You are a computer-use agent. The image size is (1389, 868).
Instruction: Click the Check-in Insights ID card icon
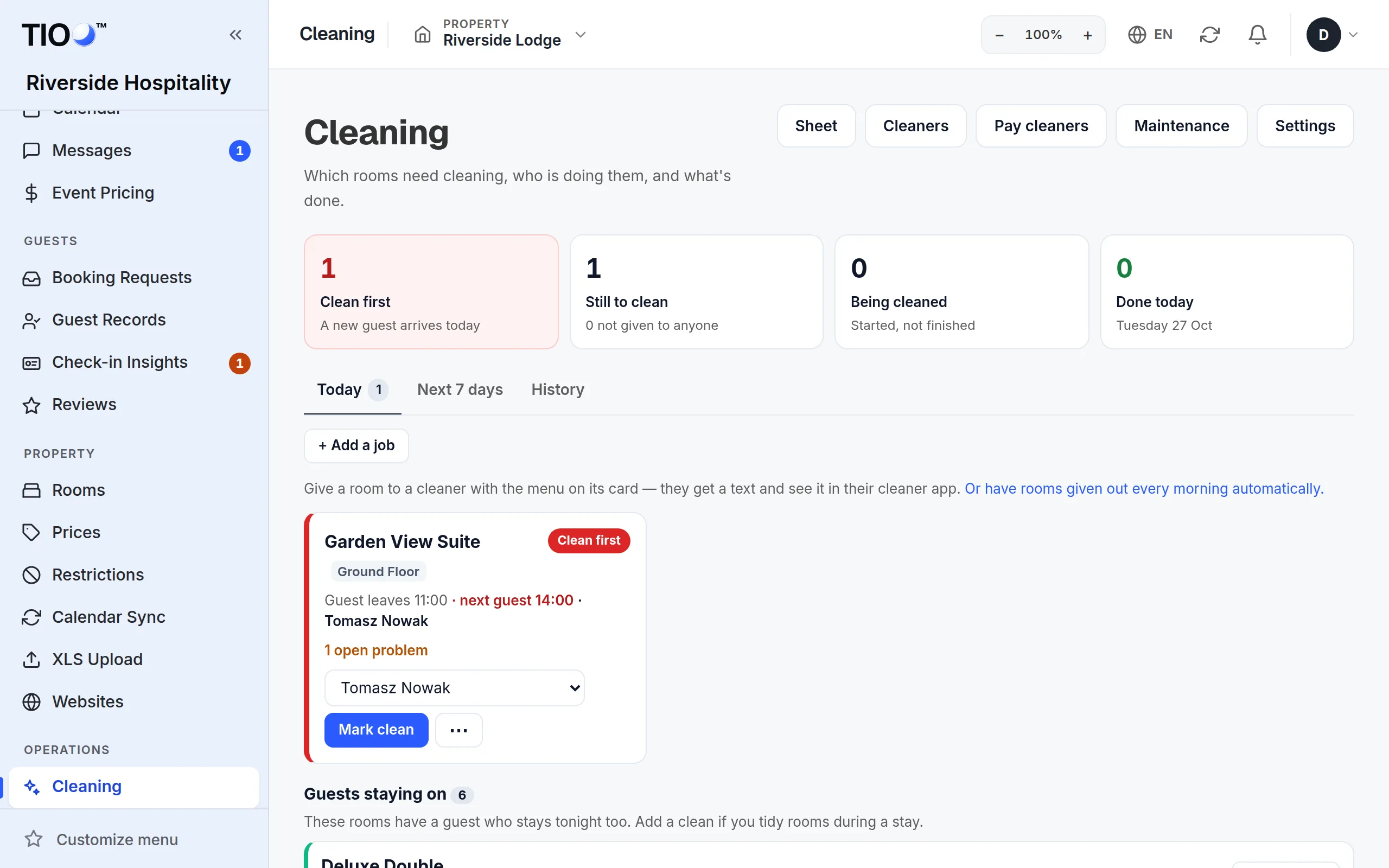31,363
